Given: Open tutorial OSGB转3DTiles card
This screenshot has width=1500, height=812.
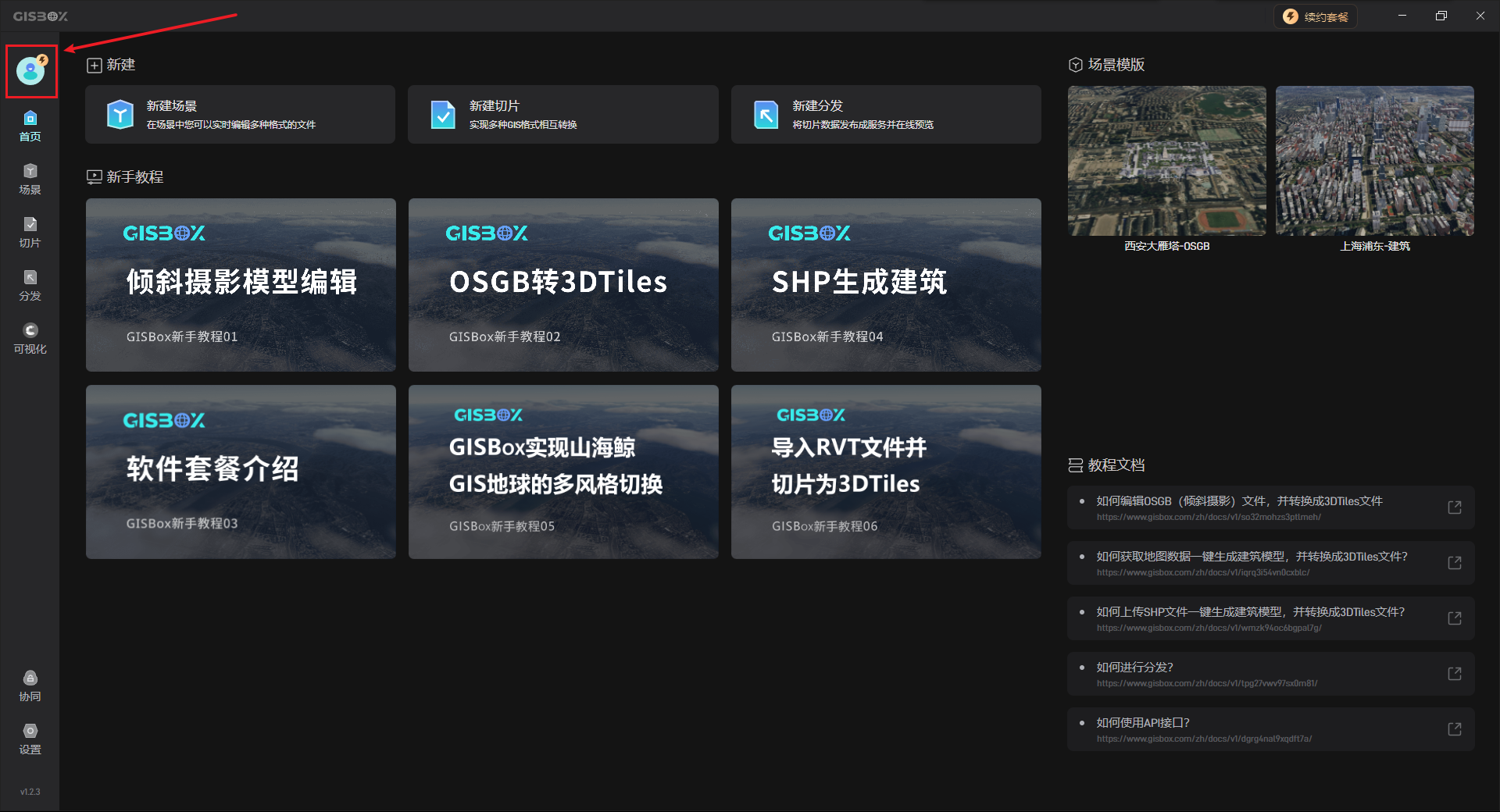Looking at the screenshot, I should click(x=563, y=285).
